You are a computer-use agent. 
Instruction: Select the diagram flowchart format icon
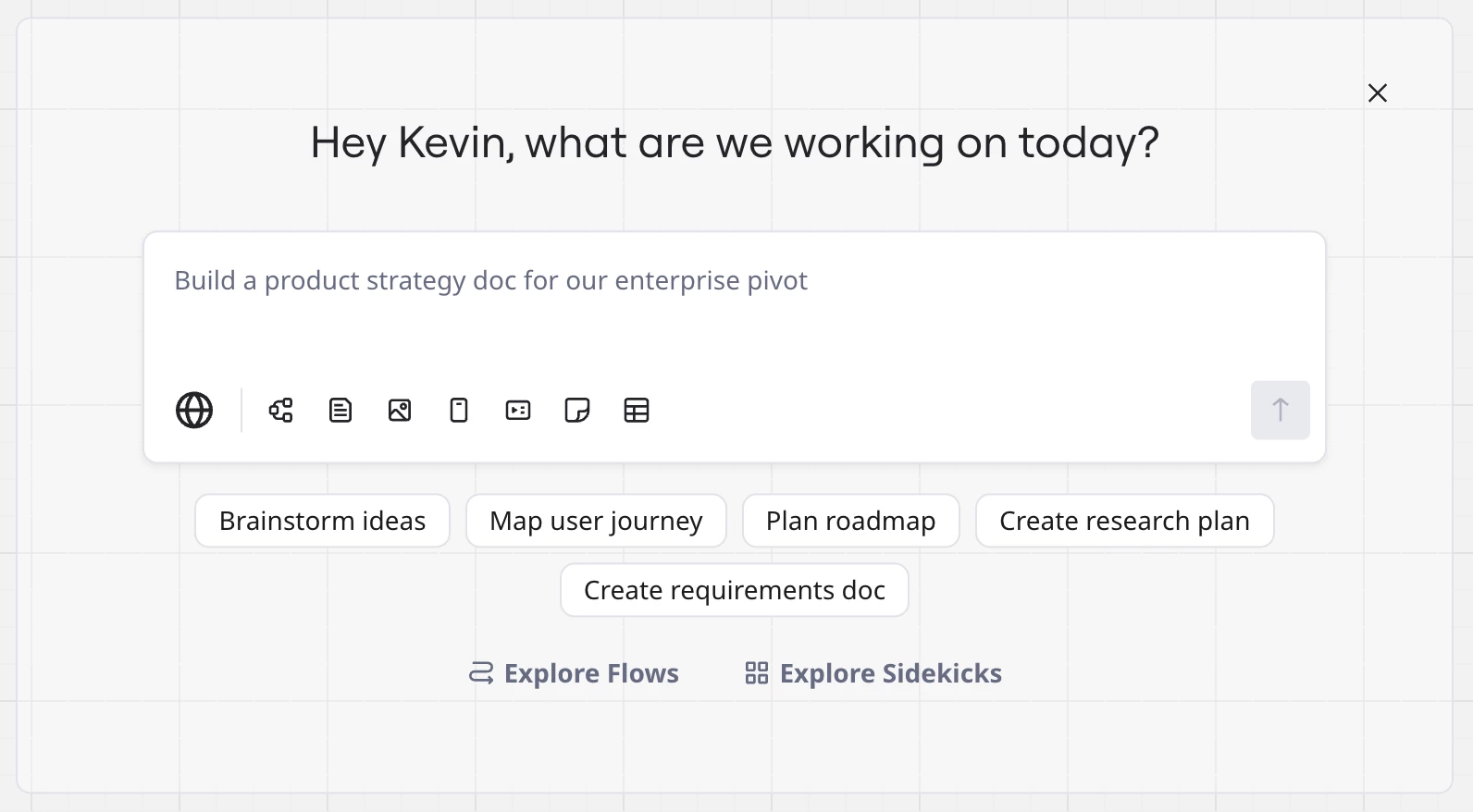tap(281, 410)
